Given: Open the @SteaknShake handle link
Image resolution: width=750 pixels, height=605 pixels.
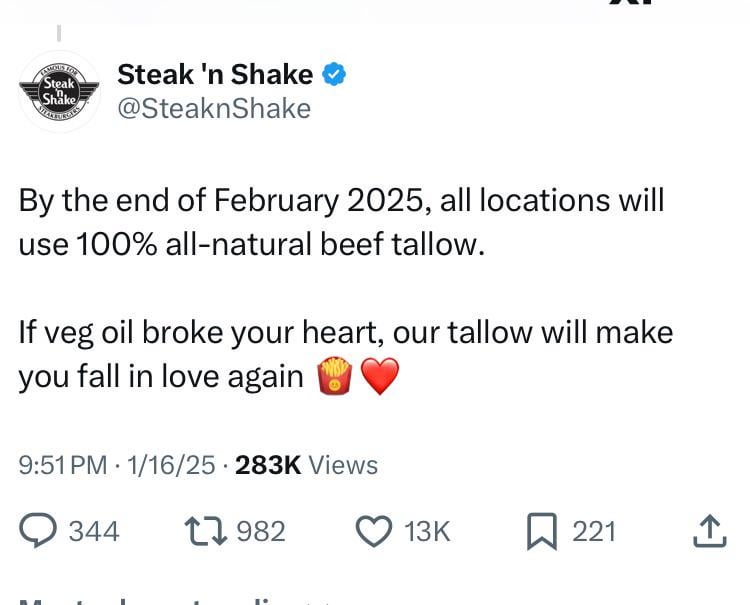Looking at the screenshot, I should (x=214, y=109).
